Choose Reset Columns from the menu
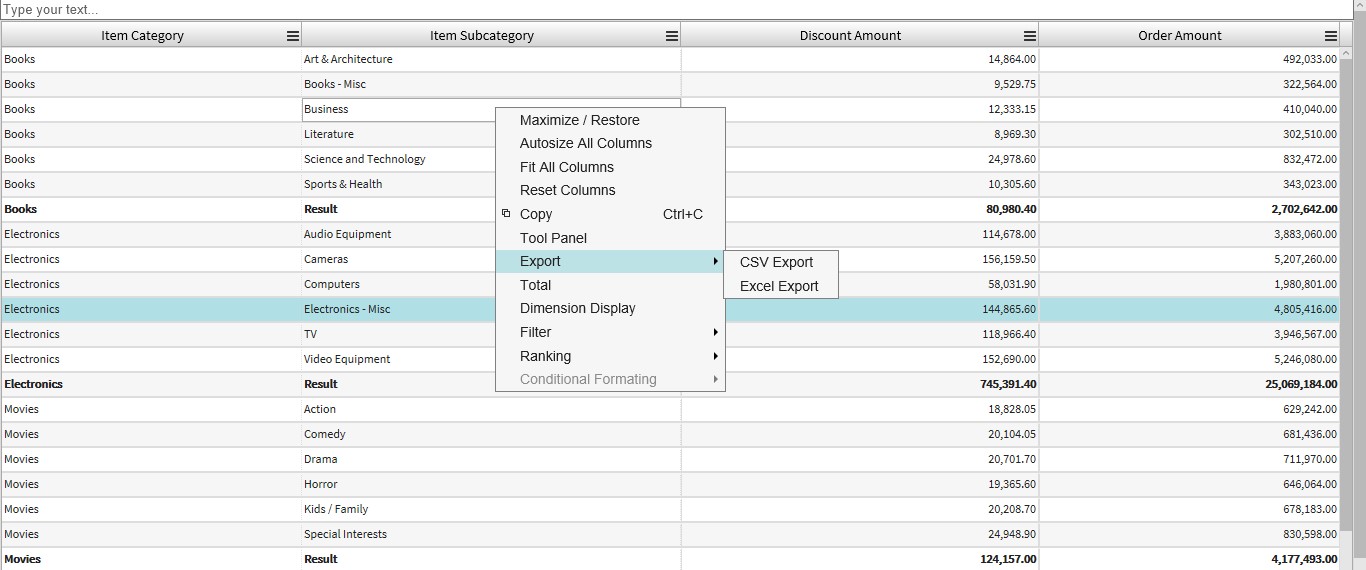1366x570 pixels. pyautogui.click(x=567, y=190)
